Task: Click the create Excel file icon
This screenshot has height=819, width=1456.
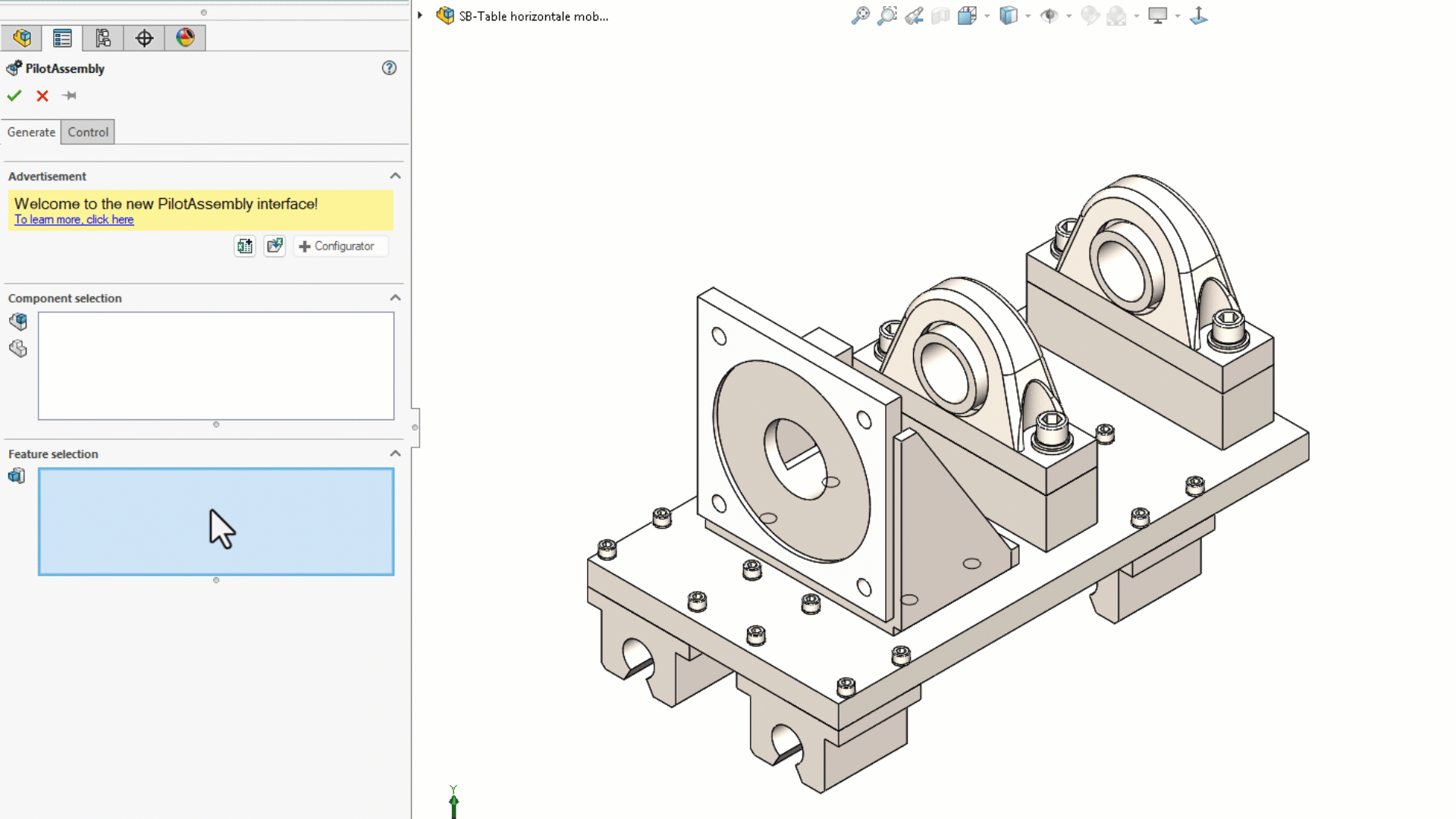Action: point(244,246)
